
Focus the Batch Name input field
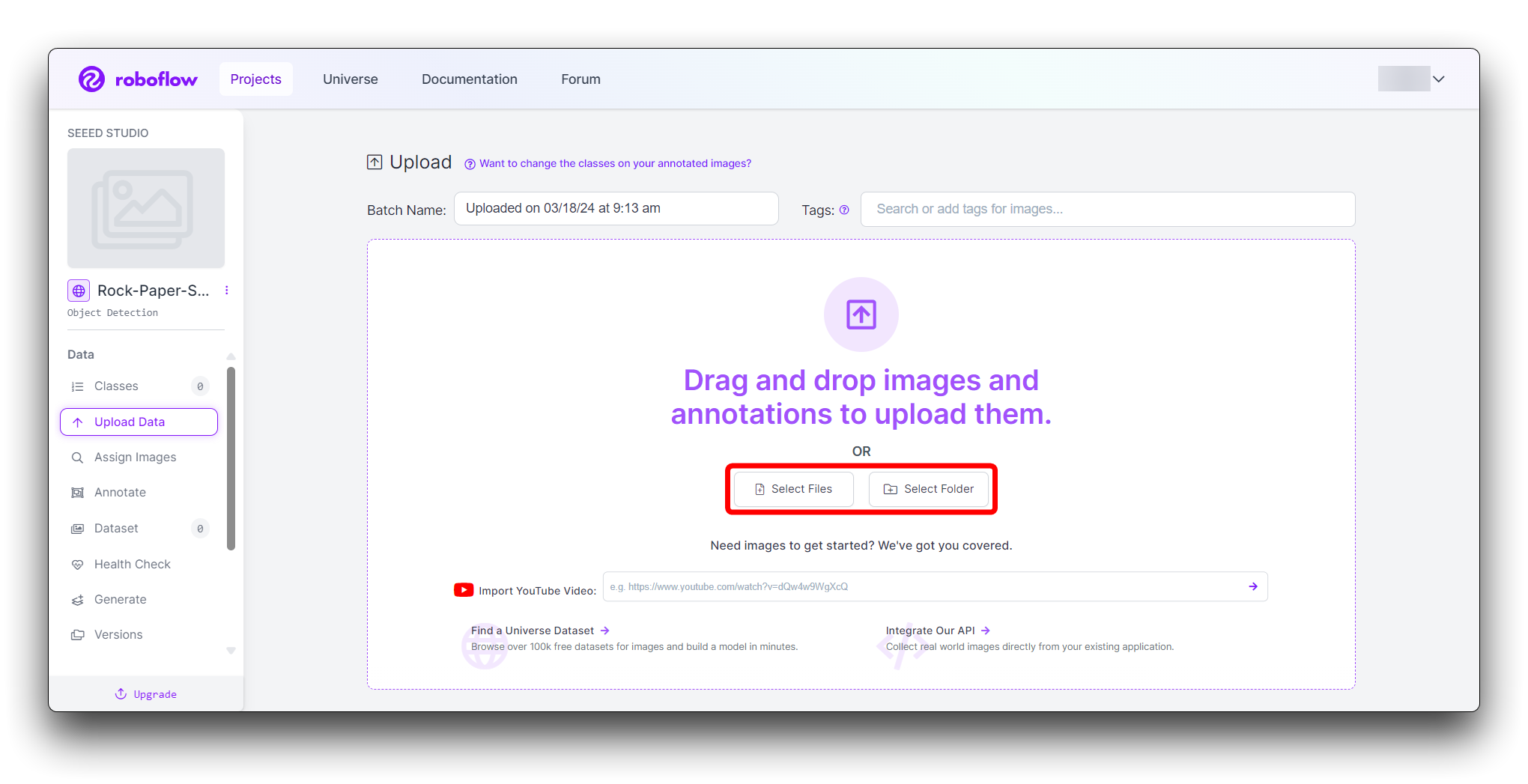(616, 208)
